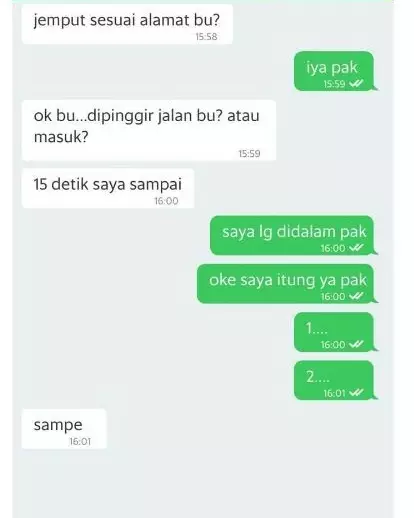Image resolution: width=414 pixels, height=518 pixels.
Task: Click empty chat area below 'sampe'
Action: click(x=203, y=483)
